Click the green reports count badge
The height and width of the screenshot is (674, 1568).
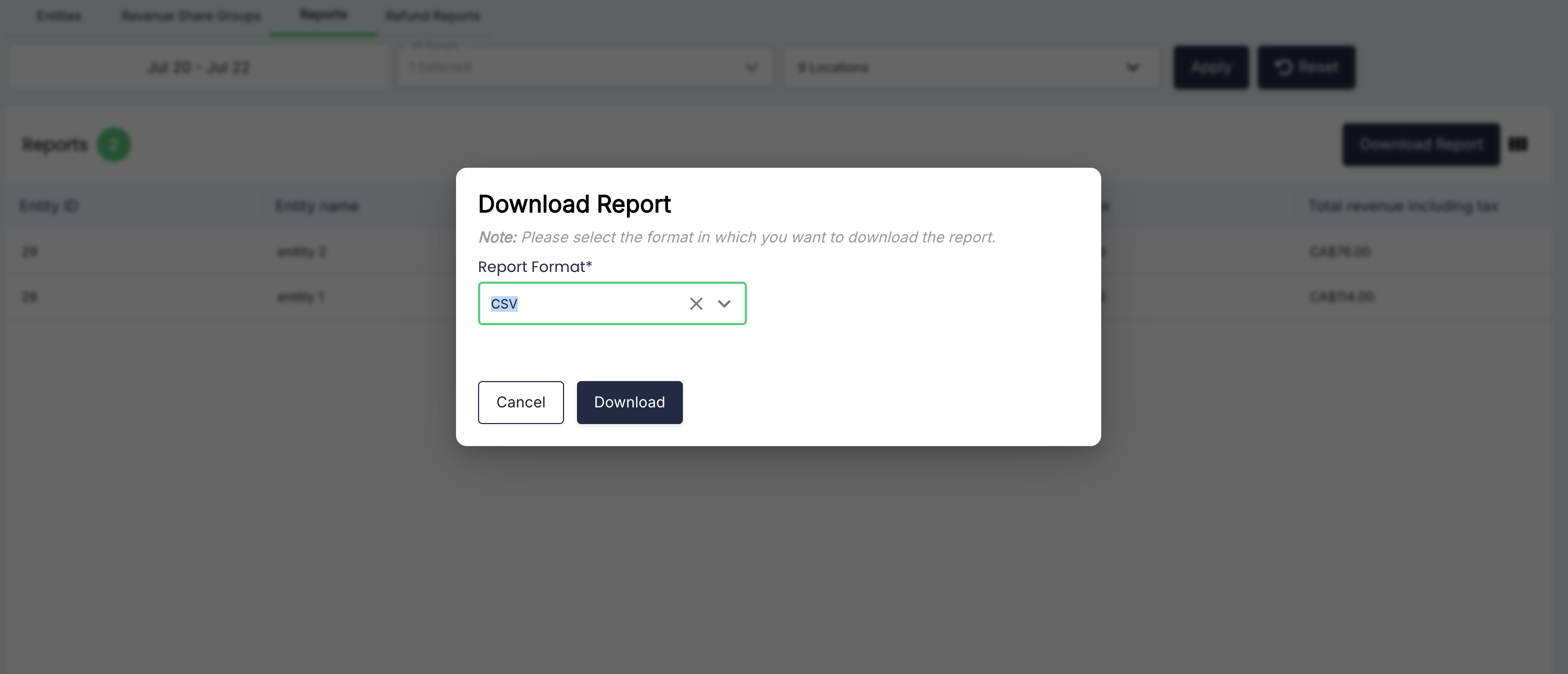click(114, 145)
